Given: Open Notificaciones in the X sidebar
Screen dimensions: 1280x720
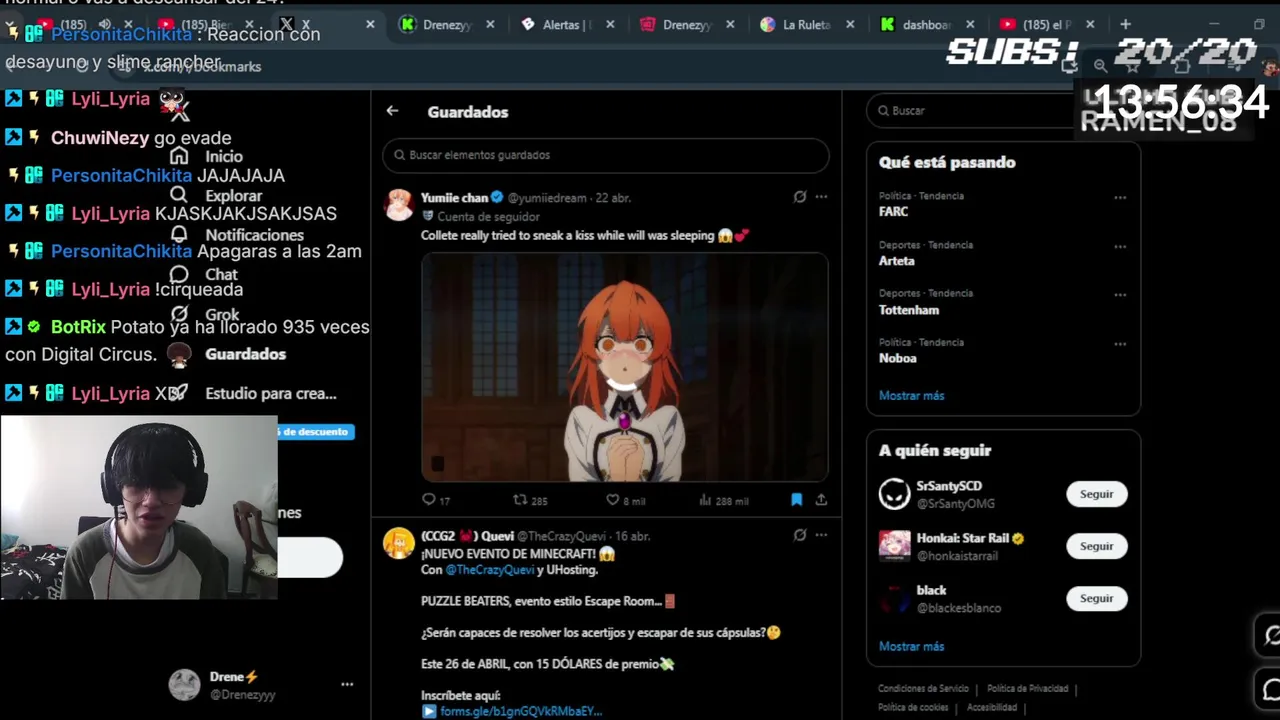Looking at the screenshot, I should [236, 235].
